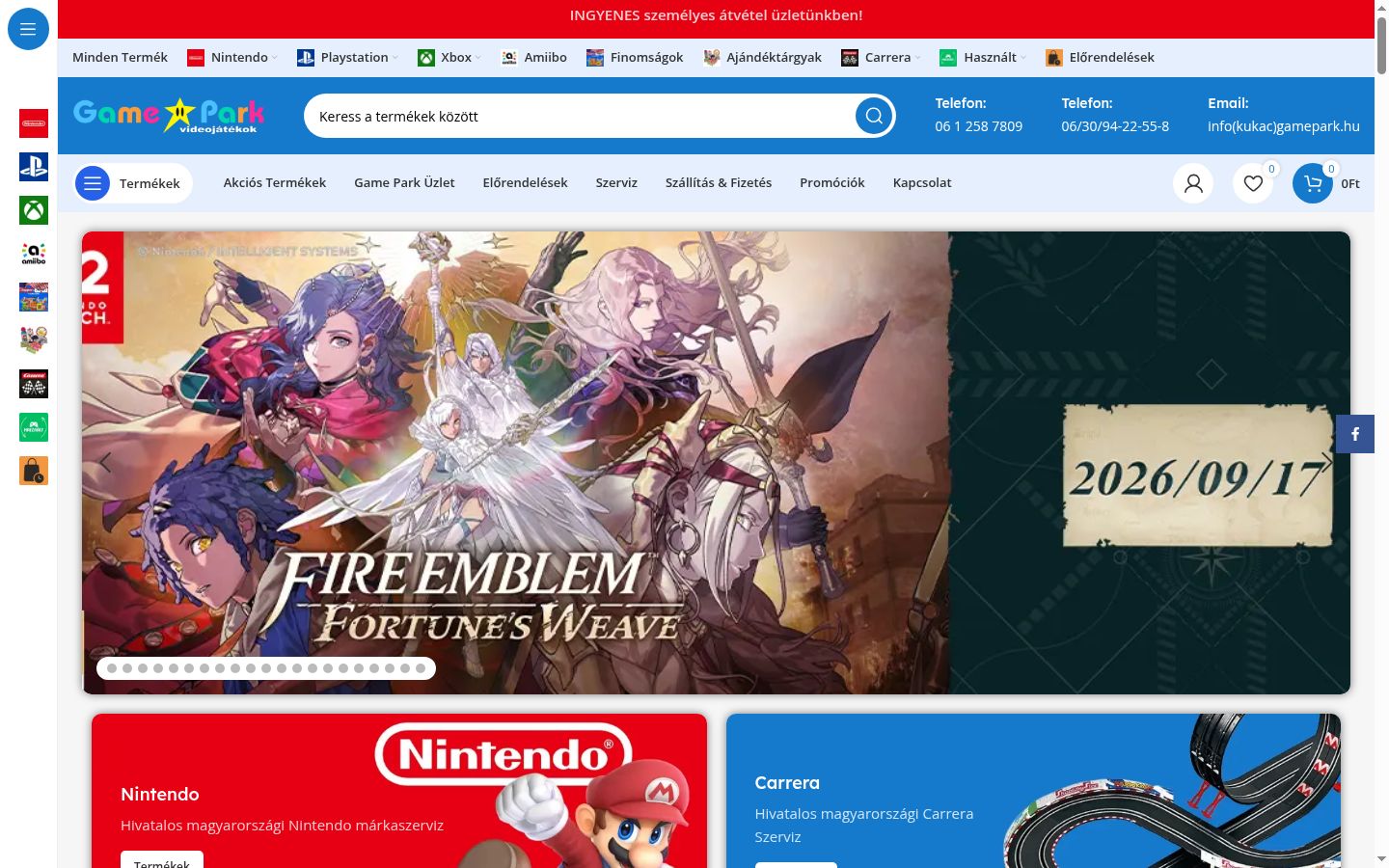Click the Finomságok icon in the top category bar
The height and width of the screenshot is (868, 1389).
pyautogui.click(x=595, y=58)
